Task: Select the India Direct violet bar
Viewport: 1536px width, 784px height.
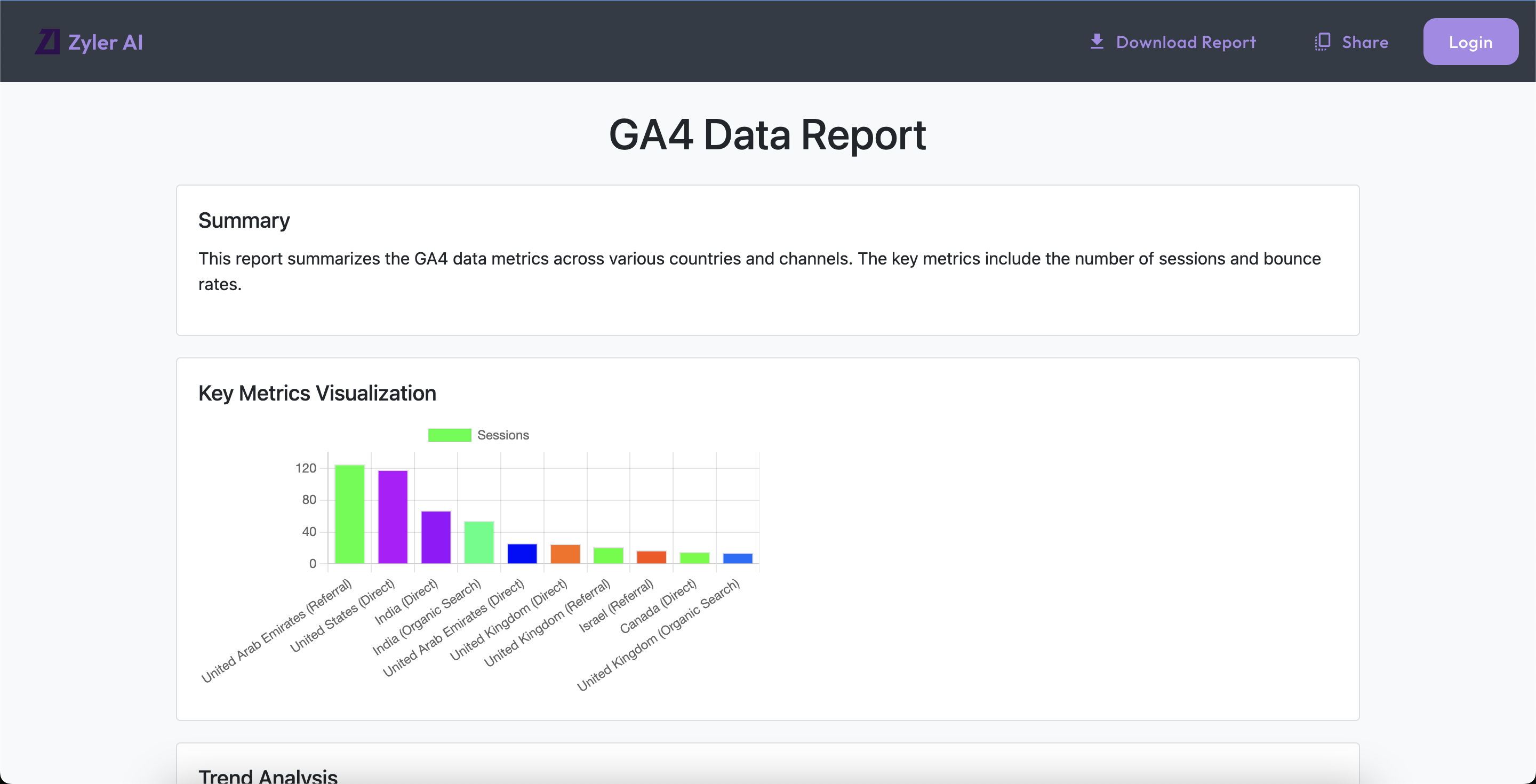Action: coord(436,537)
